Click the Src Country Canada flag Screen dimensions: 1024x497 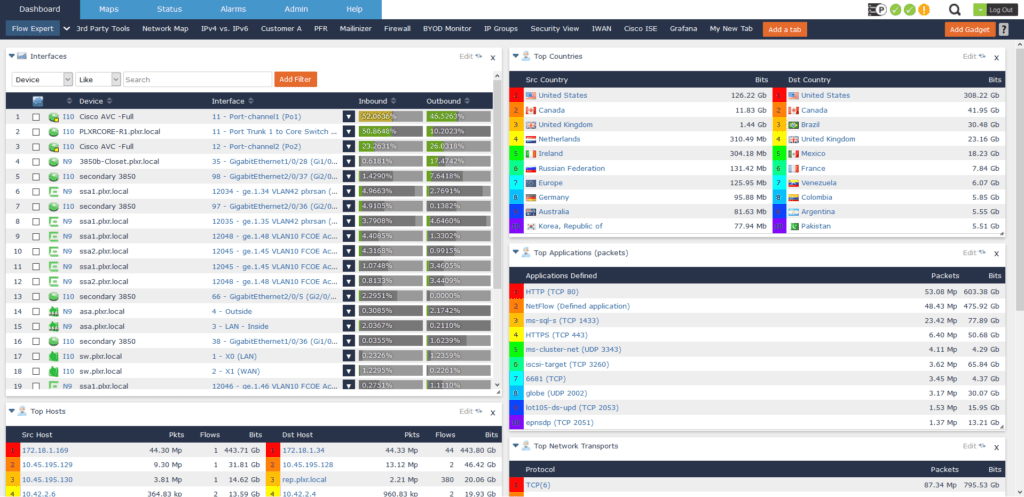pyautogui.click(x=530, y=110)
